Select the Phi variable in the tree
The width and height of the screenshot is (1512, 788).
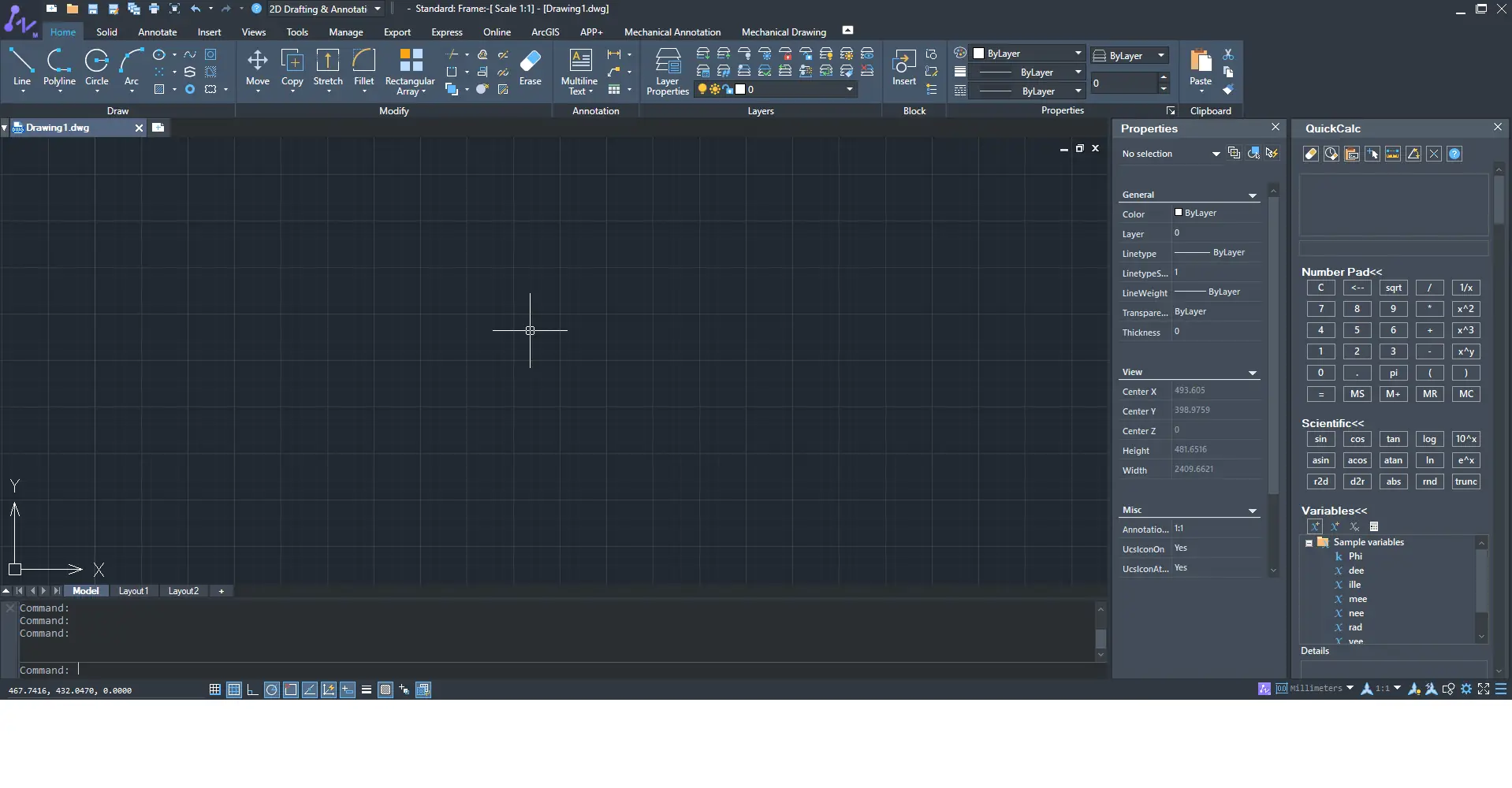1355,556
